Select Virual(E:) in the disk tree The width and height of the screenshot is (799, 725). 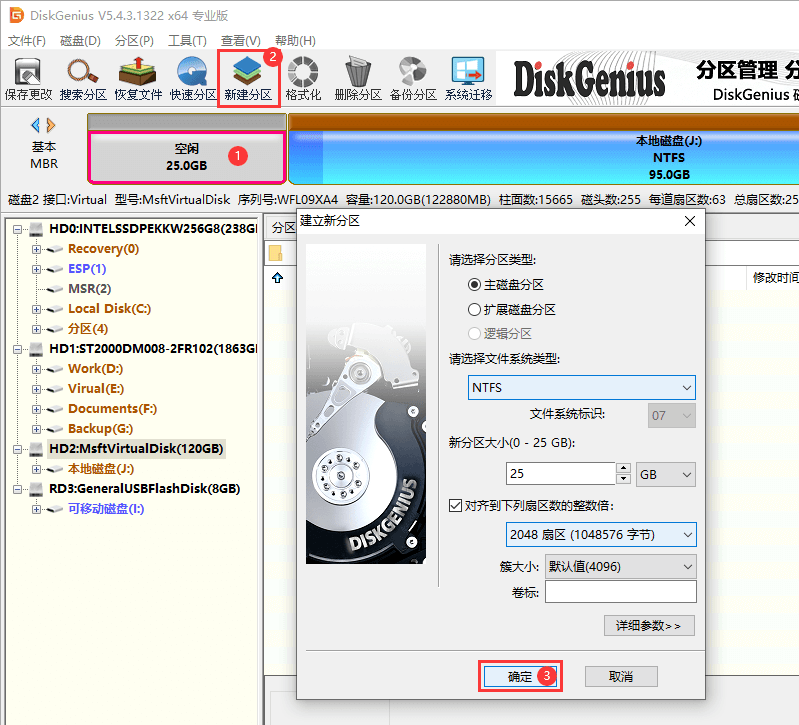96,389
